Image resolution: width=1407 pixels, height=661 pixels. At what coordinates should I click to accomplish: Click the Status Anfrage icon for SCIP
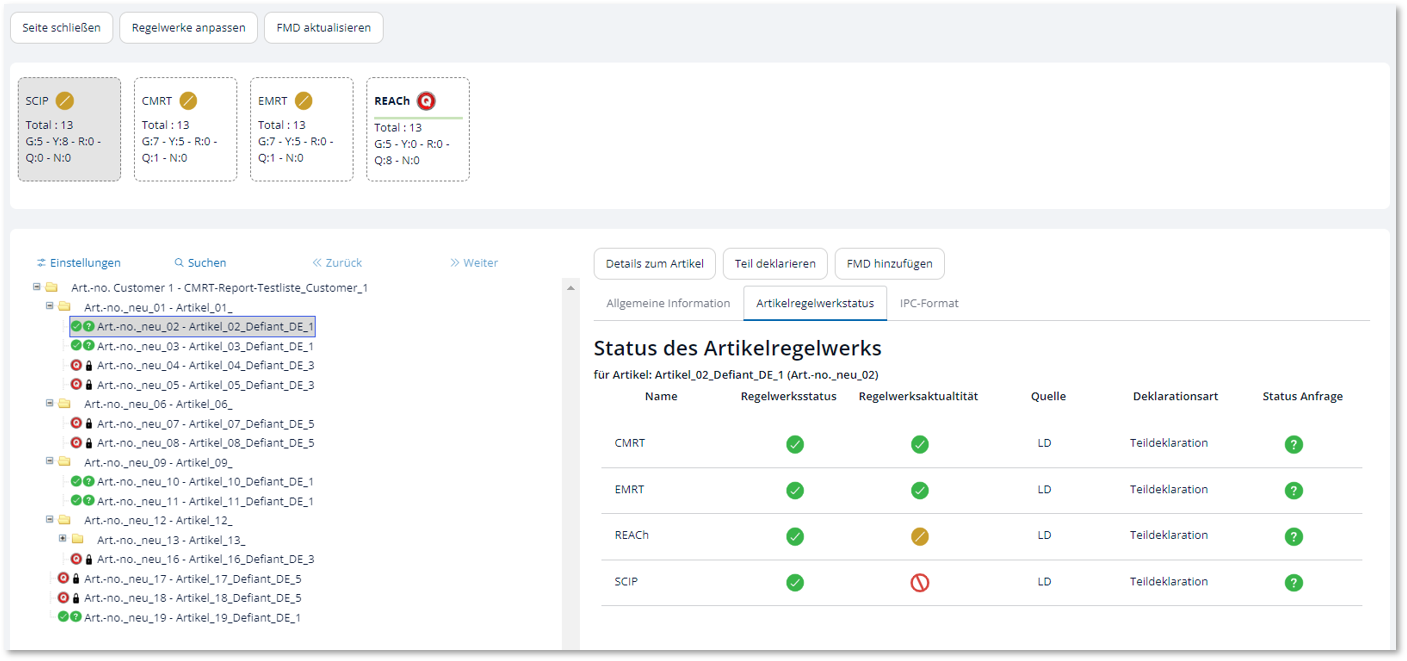(x=1293, y=582)
